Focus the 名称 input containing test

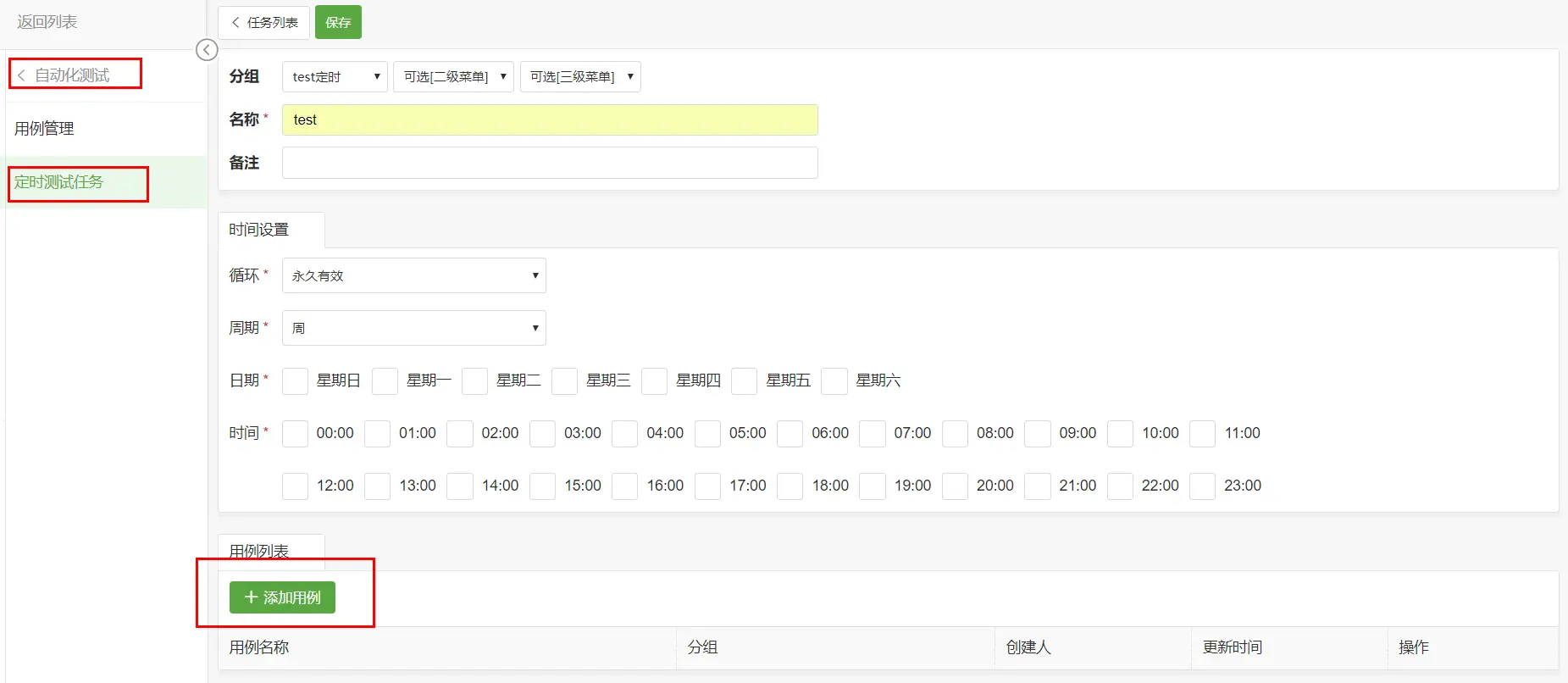coord(550,120)
